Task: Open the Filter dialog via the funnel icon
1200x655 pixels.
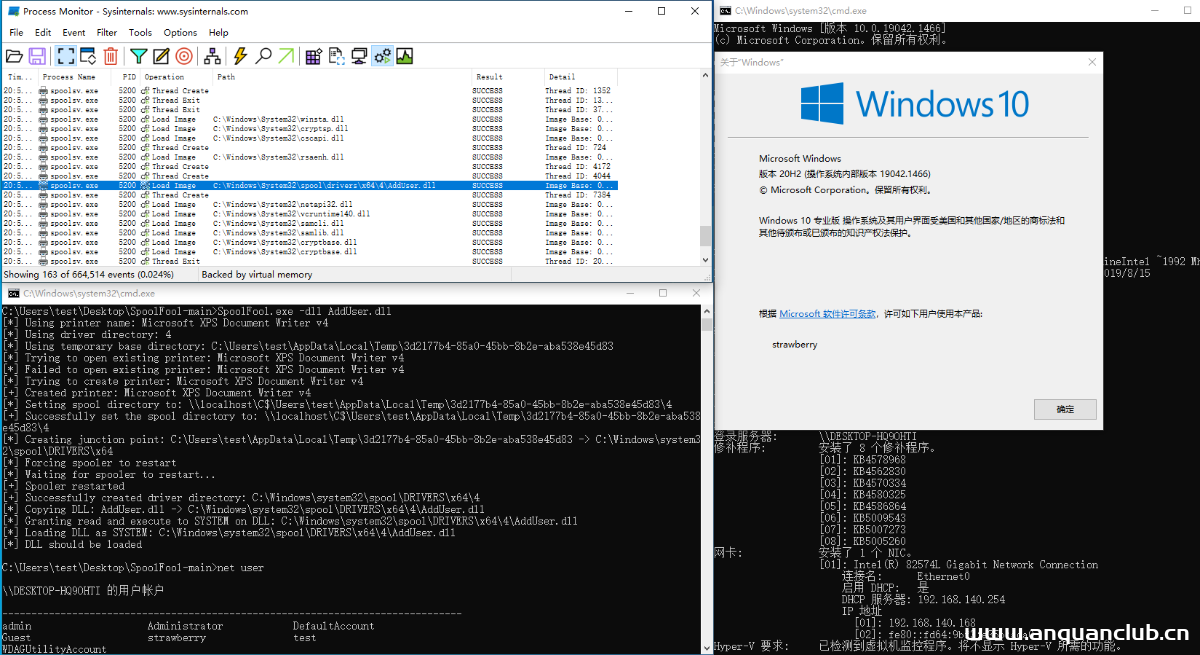Action: coord(138,57)
